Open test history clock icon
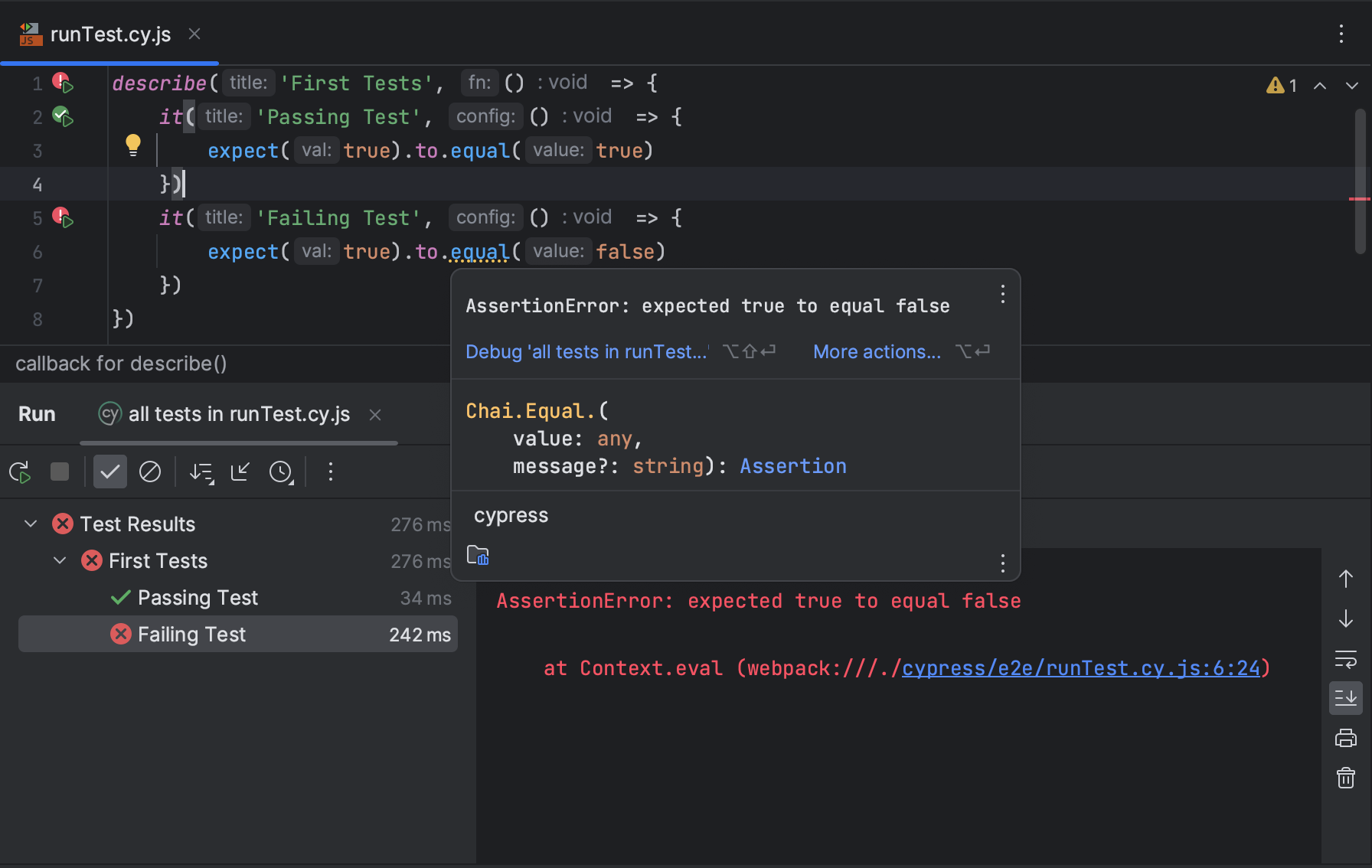1372x868 pixels. [x=281, y=472]
